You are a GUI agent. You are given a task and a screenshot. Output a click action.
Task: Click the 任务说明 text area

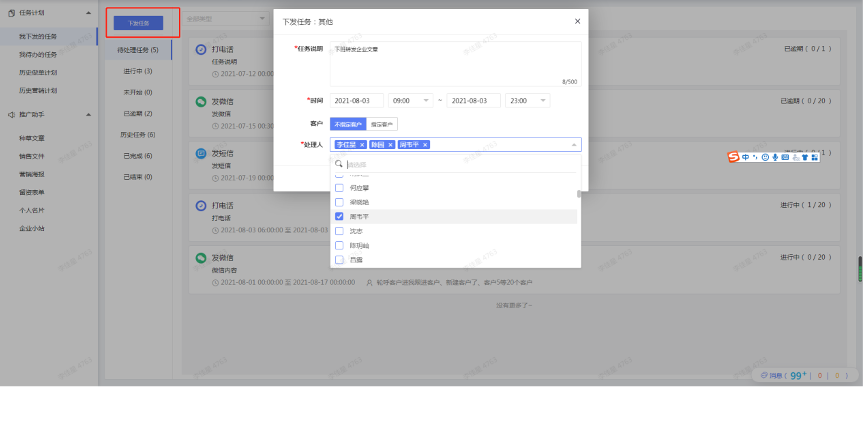coord(456,64)
